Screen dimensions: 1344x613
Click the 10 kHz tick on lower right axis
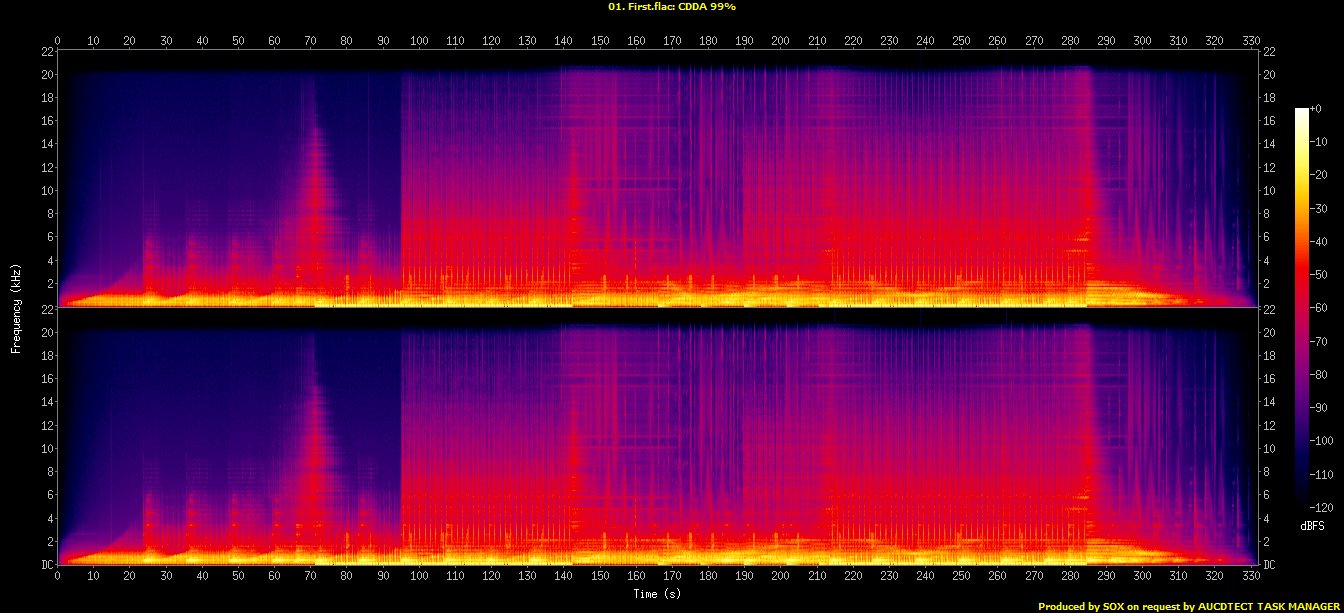coord(1270,448)
